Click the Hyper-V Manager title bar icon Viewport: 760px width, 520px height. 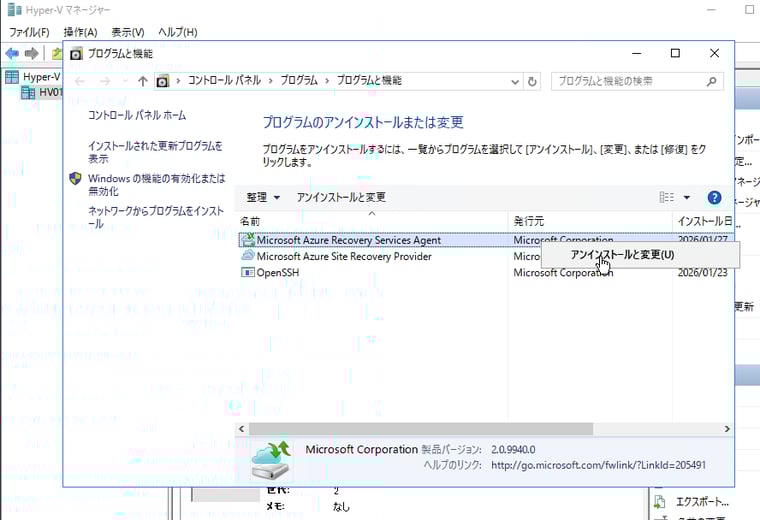pyautogui.click(x=15, y=10)
